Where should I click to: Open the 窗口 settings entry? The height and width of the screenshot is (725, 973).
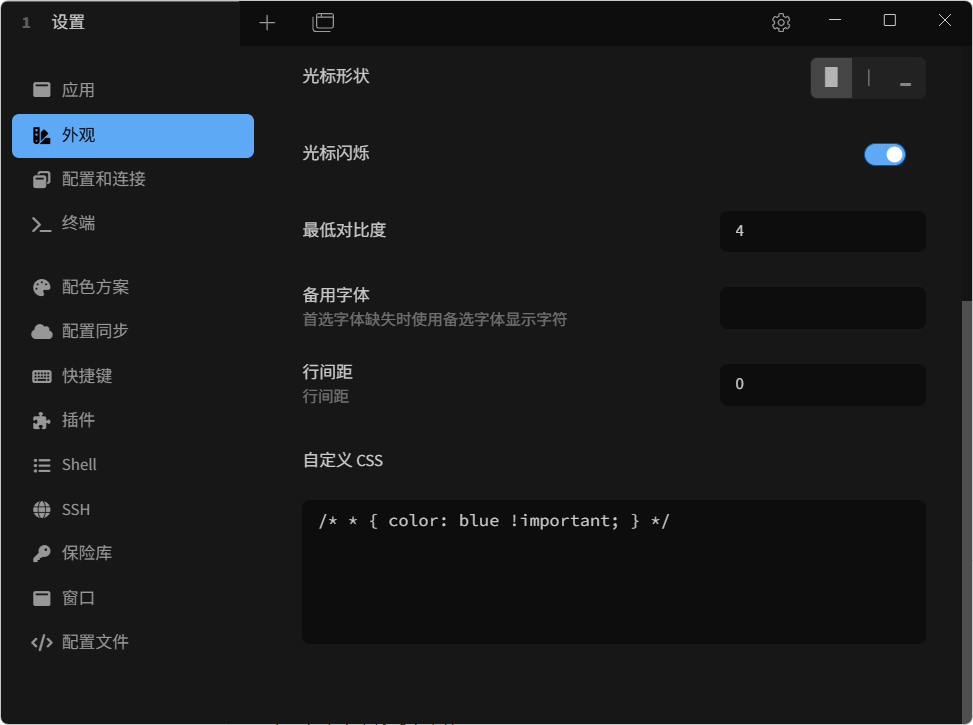(x=80, y=597)
